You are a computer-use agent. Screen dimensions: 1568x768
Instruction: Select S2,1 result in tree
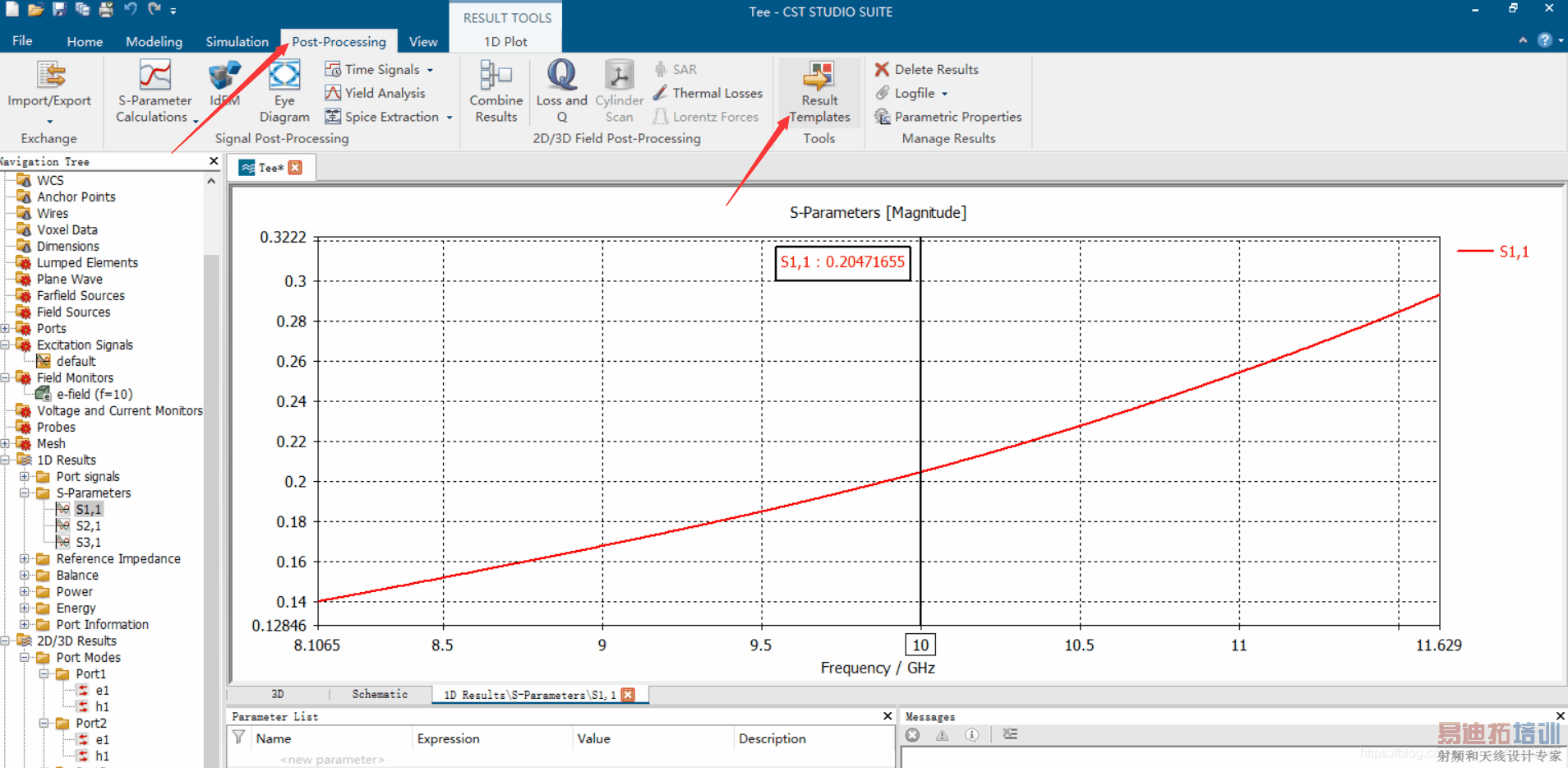[89, 525]
